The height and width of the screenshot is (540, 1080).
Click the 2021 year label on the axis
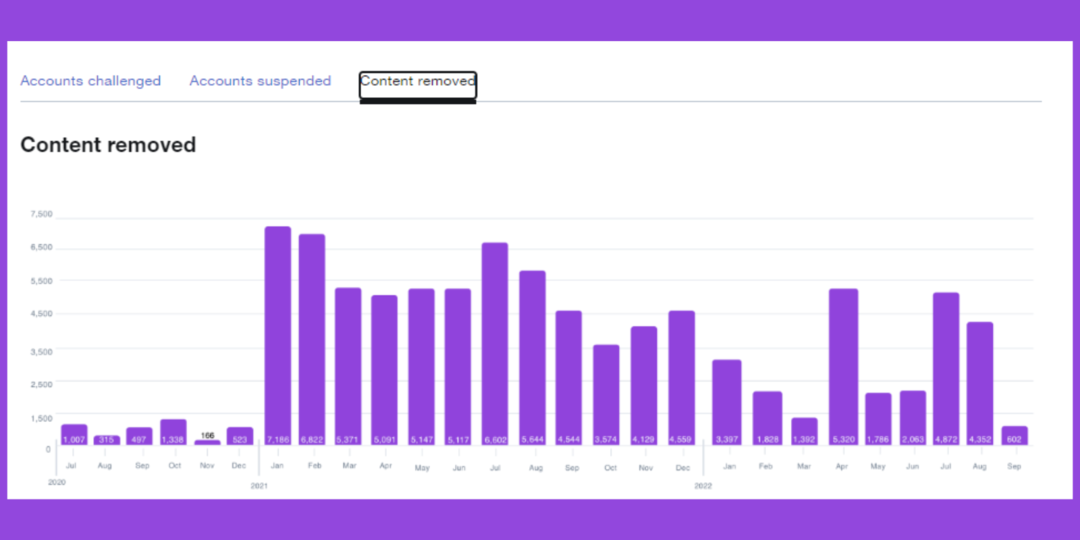pyautogui.click(x=259, y=486)
